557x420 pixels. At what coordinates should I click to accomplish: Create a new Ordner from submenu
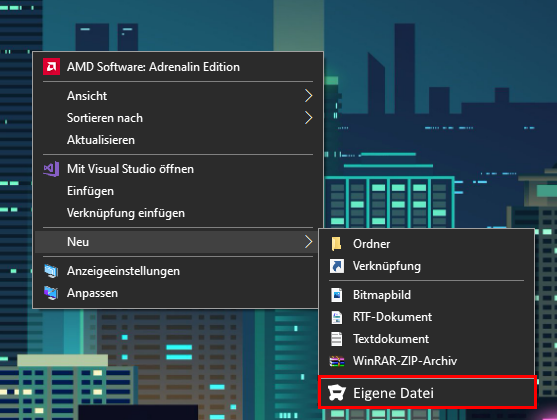[427, 244]
